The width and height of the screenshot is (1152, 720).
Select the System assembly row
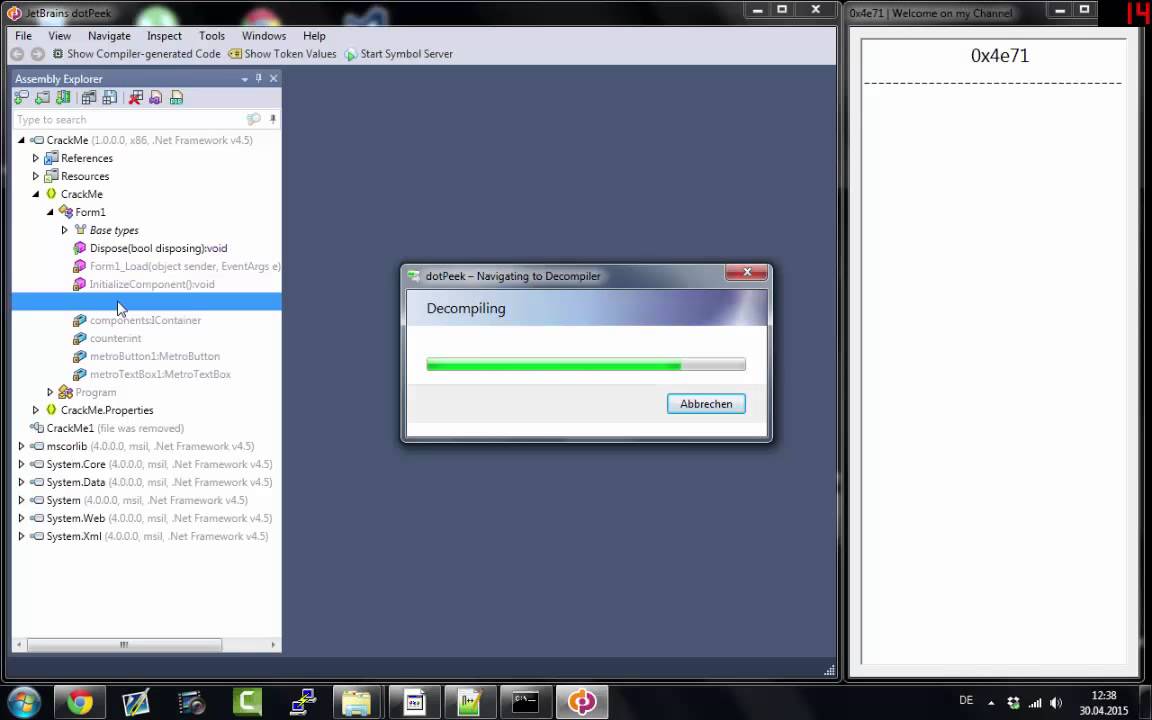point(147,500)
